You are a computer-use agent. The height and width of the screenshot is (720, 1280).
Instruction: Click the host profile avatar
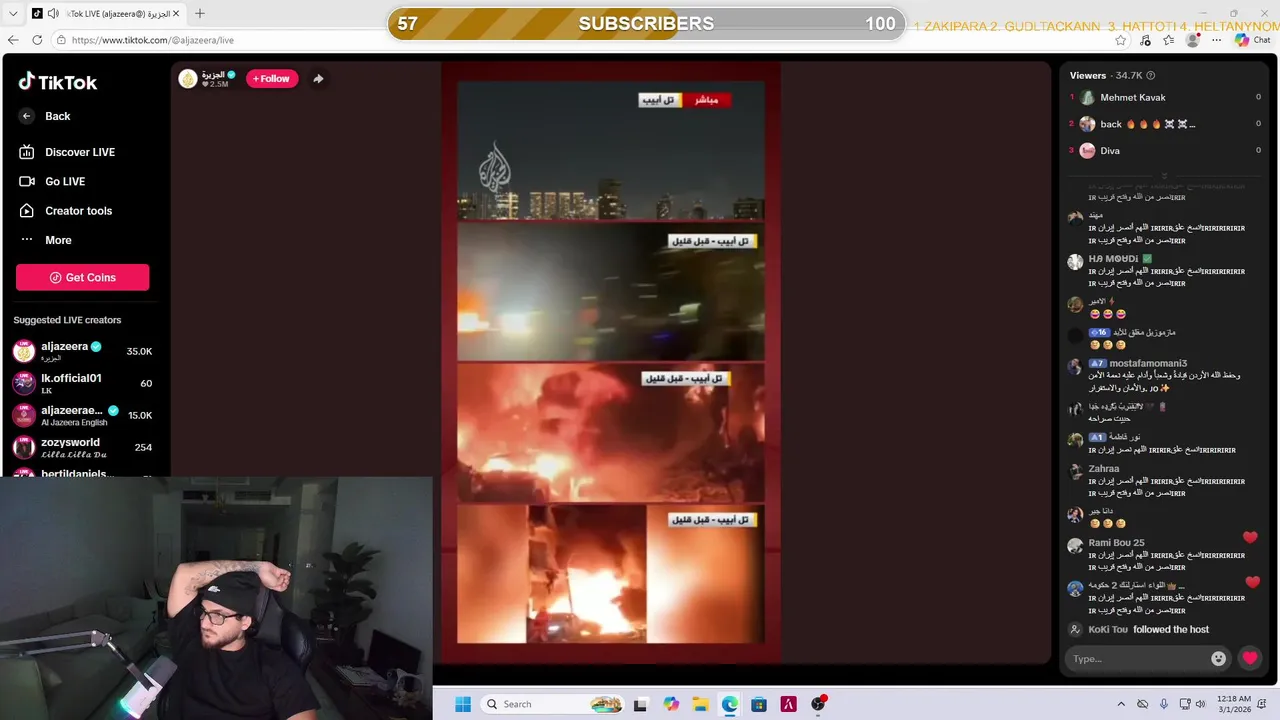click(188, 79)
